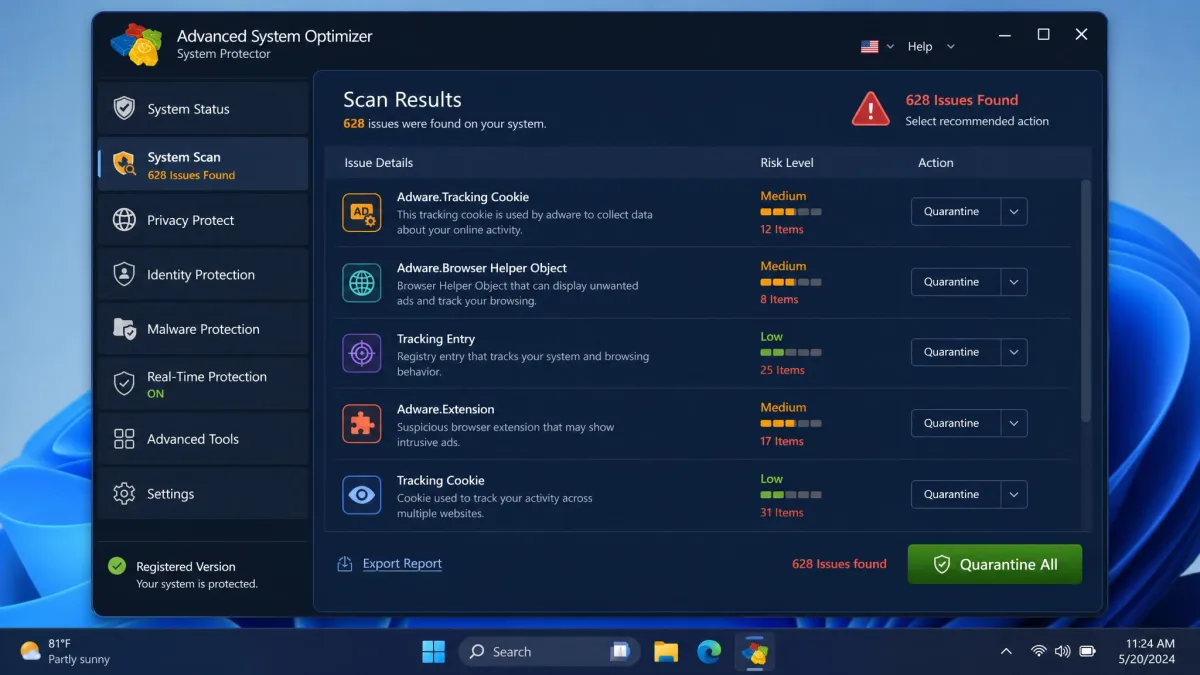Open the Real-Time Protection section
Viewport: 1200px width, 675px height.
203,384
